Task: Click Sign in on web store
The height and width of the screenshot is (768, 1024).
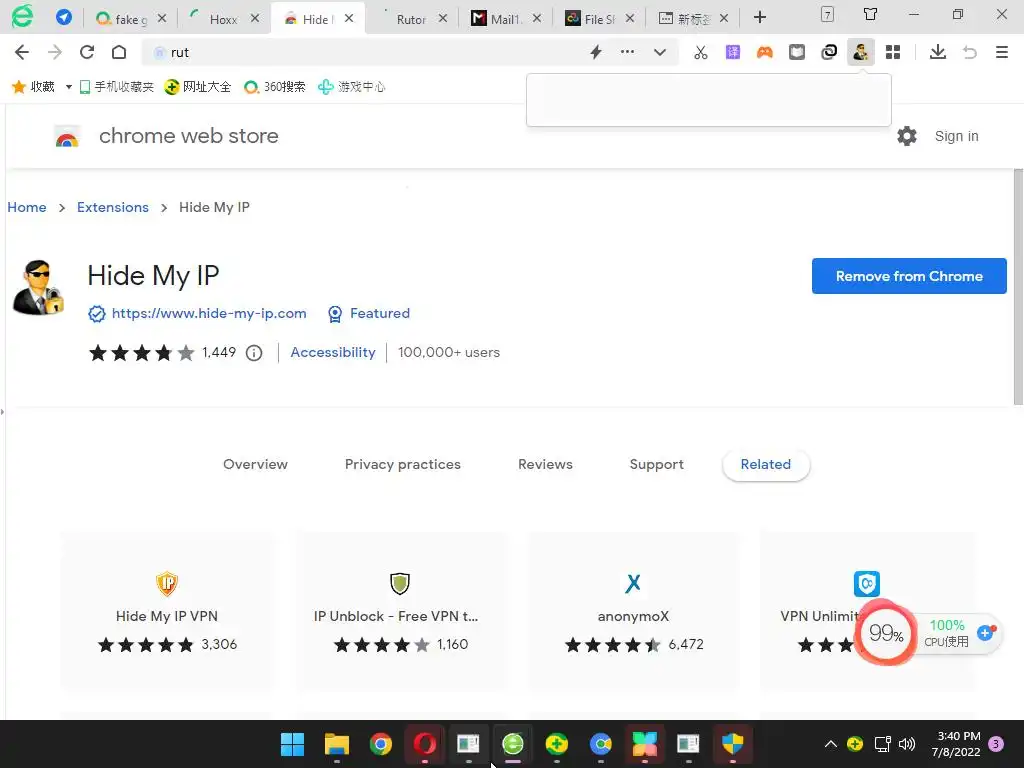Action: (956, 136)
